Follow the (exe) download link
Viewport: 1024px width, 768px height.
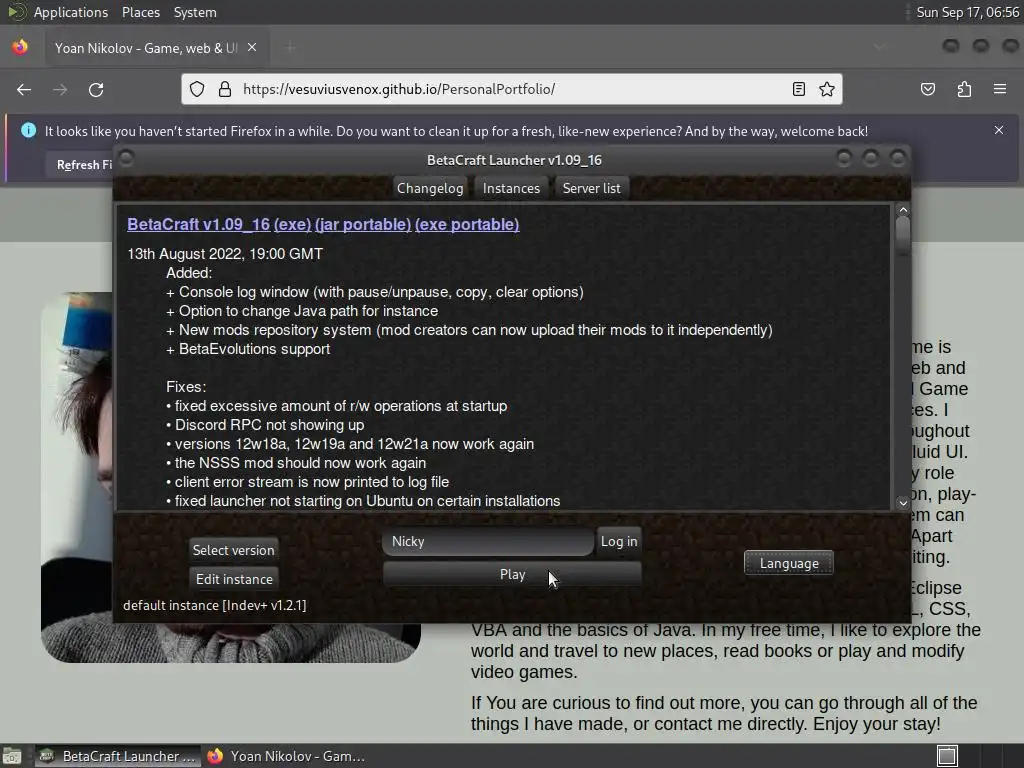pyautogui.click(x=292, y=224)
